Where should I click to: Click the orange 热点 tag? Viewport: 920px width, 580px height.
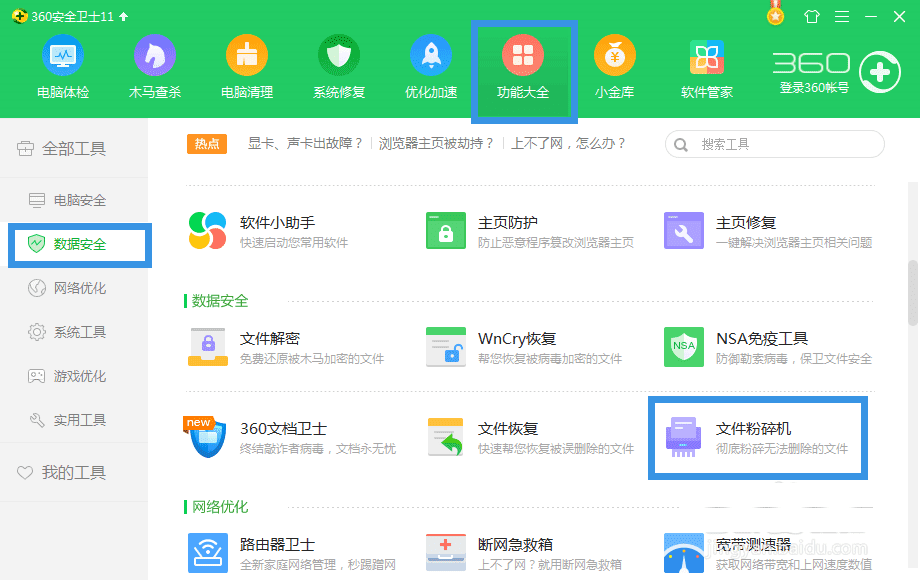(x=207, y=144)
